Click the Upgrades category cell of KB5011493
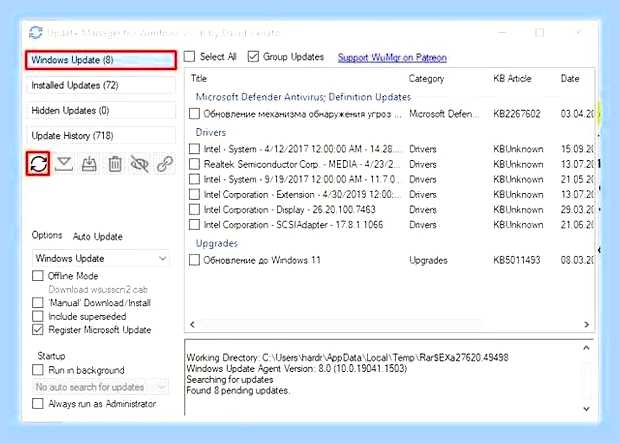 tap(428, 260)
